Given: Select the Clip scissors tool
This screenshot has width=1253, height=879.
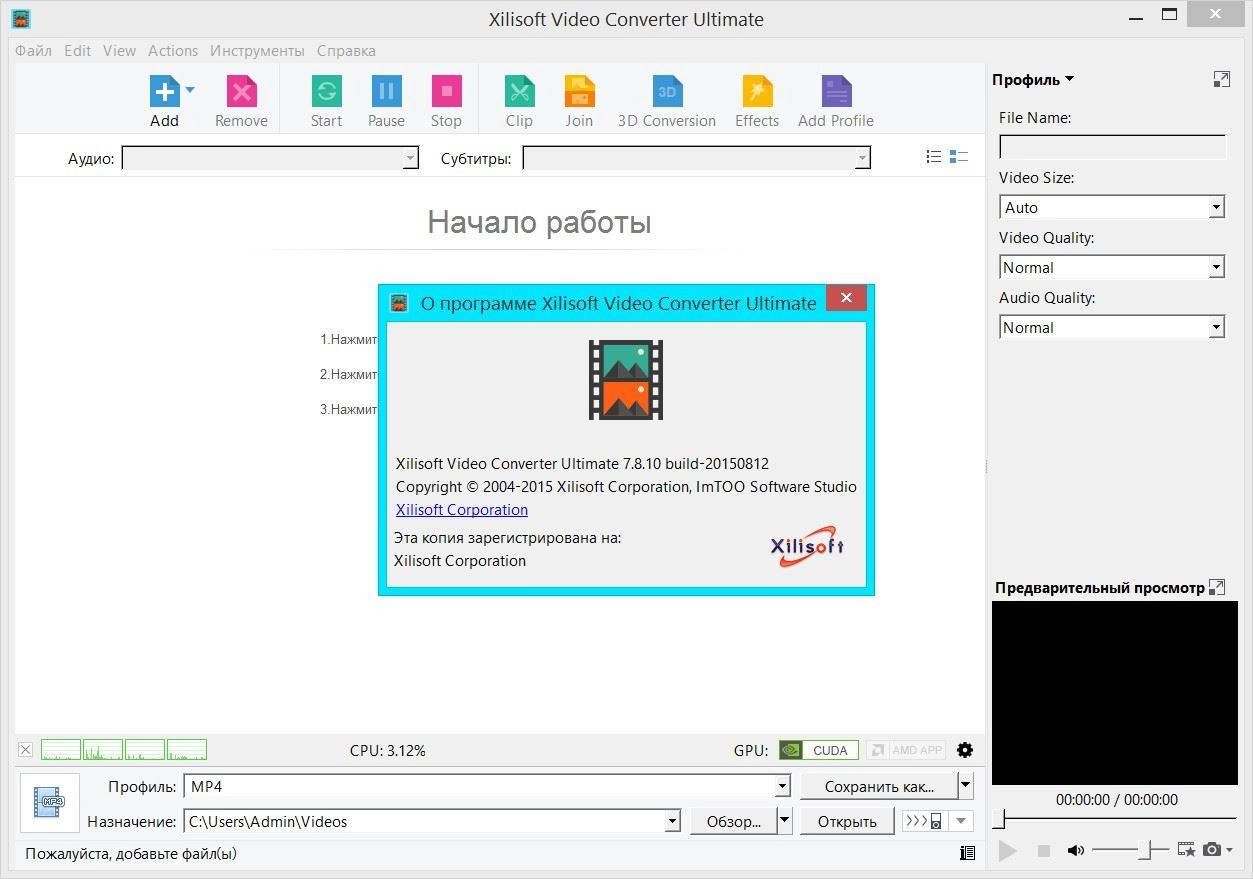Looking at the screenshot, I should [x=519, y=92].
